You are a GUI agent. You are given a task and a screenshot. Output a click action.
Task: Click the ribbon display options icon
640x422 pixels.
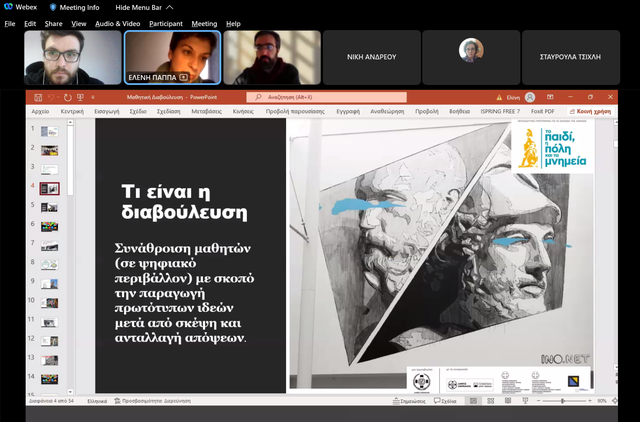click(x=550, y=97)
